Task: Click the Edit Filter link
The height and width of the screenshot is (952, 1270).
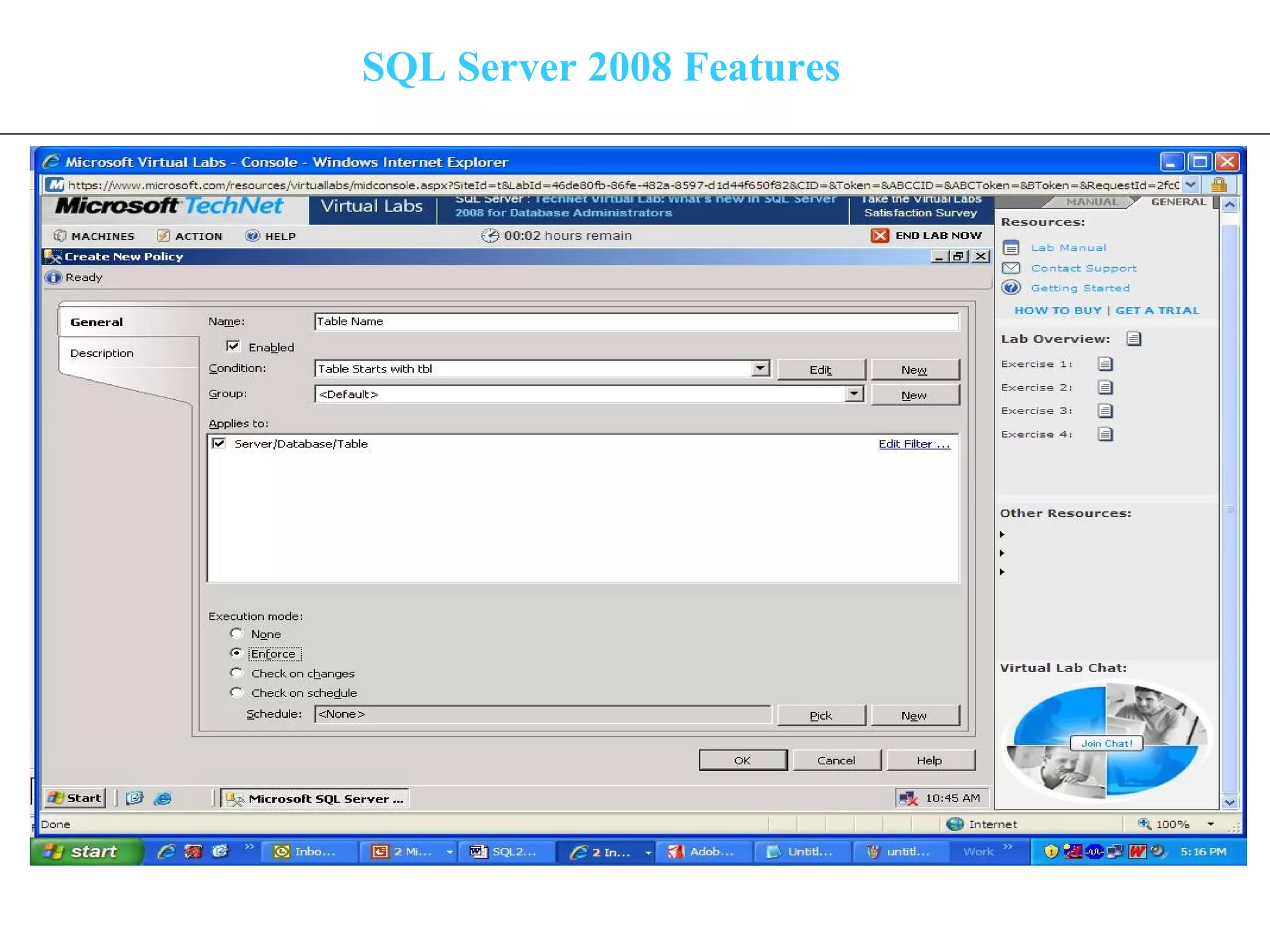Action: pos(913,444)
